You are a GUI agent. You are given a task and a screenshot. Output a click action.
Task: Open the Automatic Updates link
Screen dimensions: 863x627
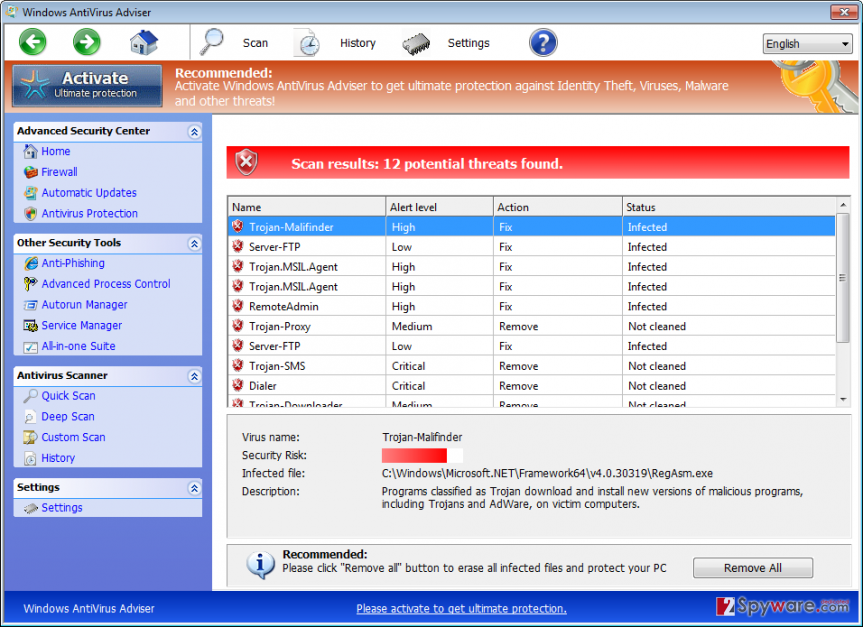(89, 193)
